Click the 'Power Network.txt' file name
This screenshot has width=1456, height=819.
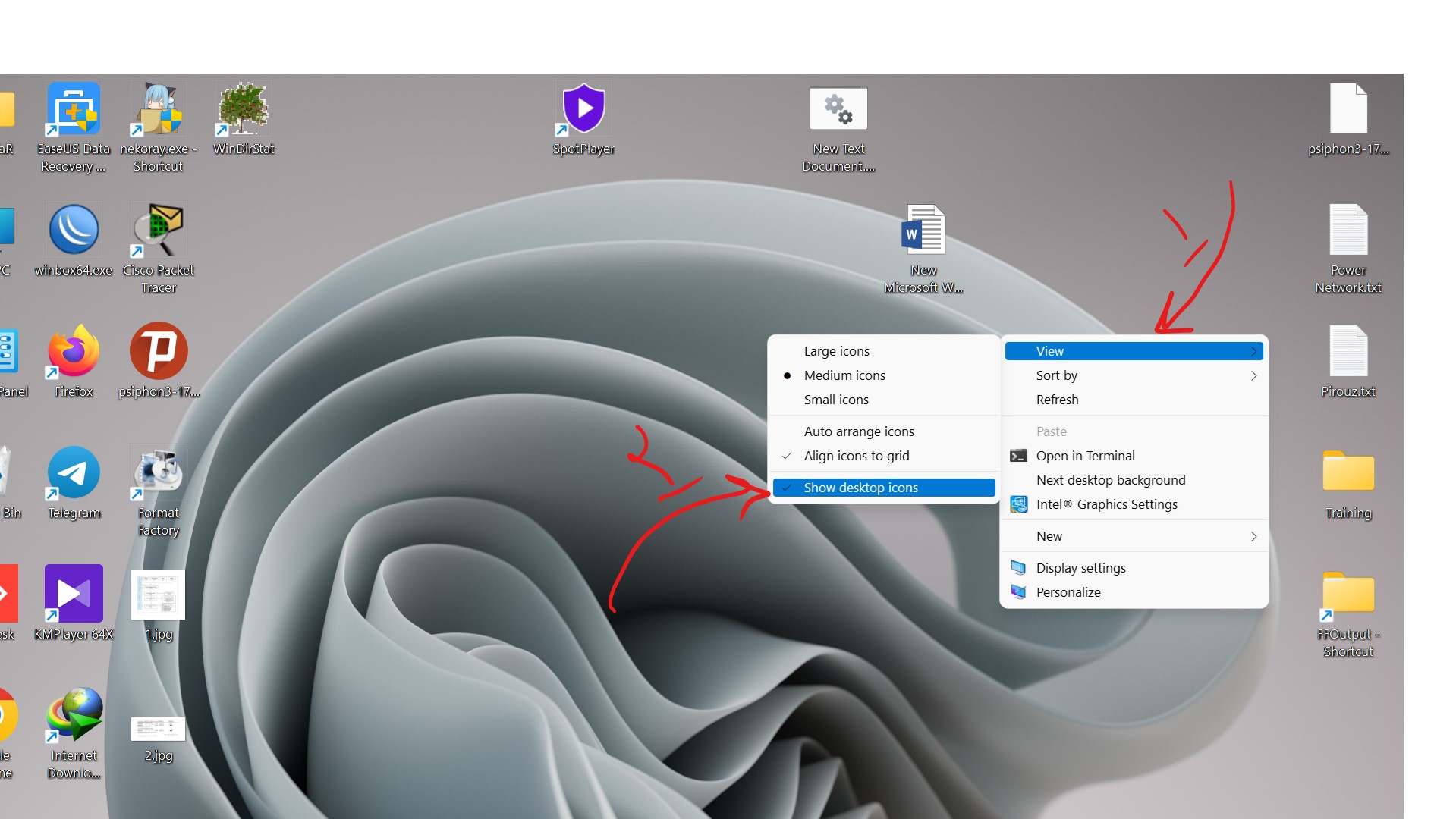[x=1348, y=279]
